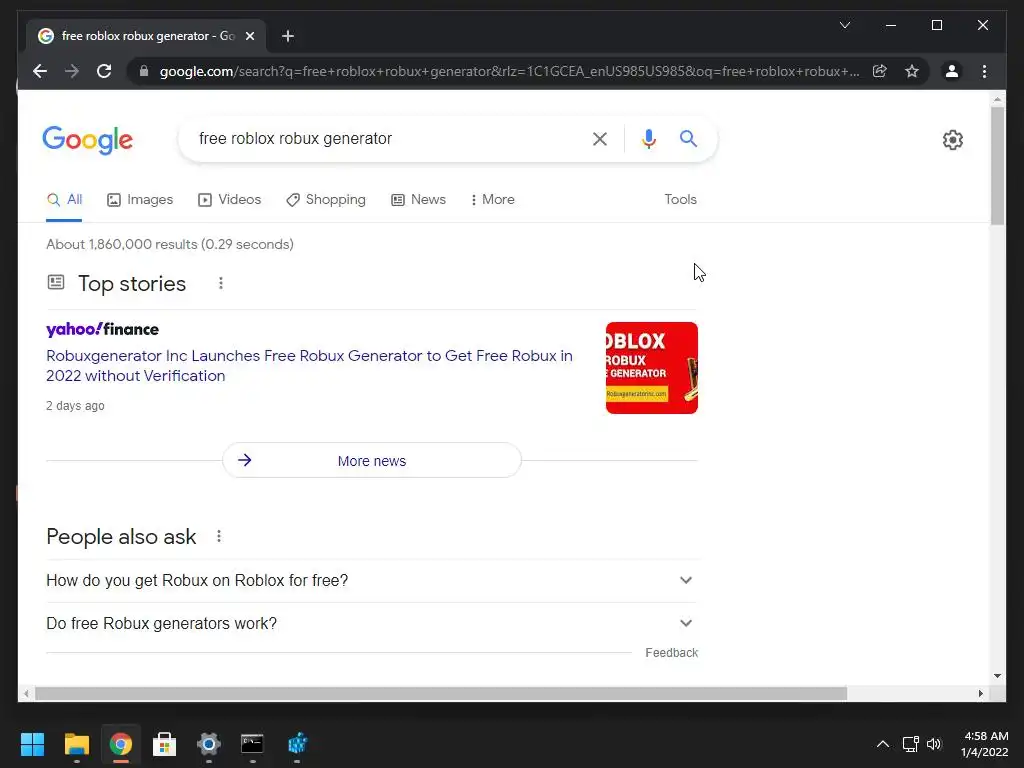Open Chrome's three-dot menu
Screen dimensions: 1024x768
(984, 71)
